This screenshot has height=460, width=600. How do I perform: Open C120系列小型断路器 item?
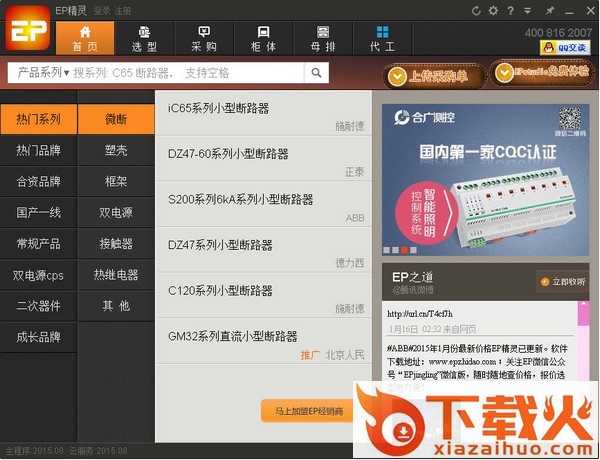[264, 295]
